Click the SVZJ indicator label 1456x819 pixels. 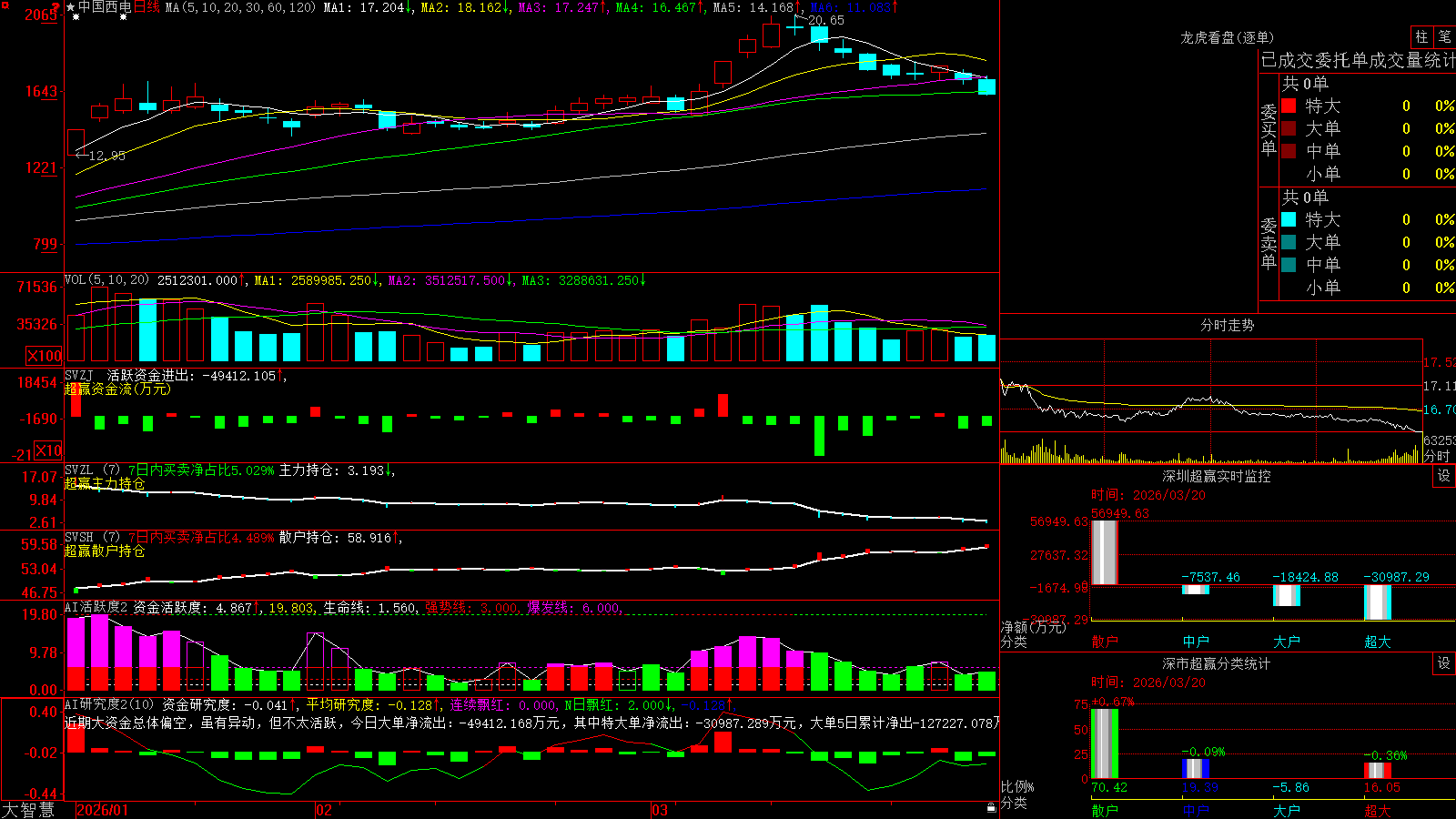pyautogui.click(x=79, y=376)
